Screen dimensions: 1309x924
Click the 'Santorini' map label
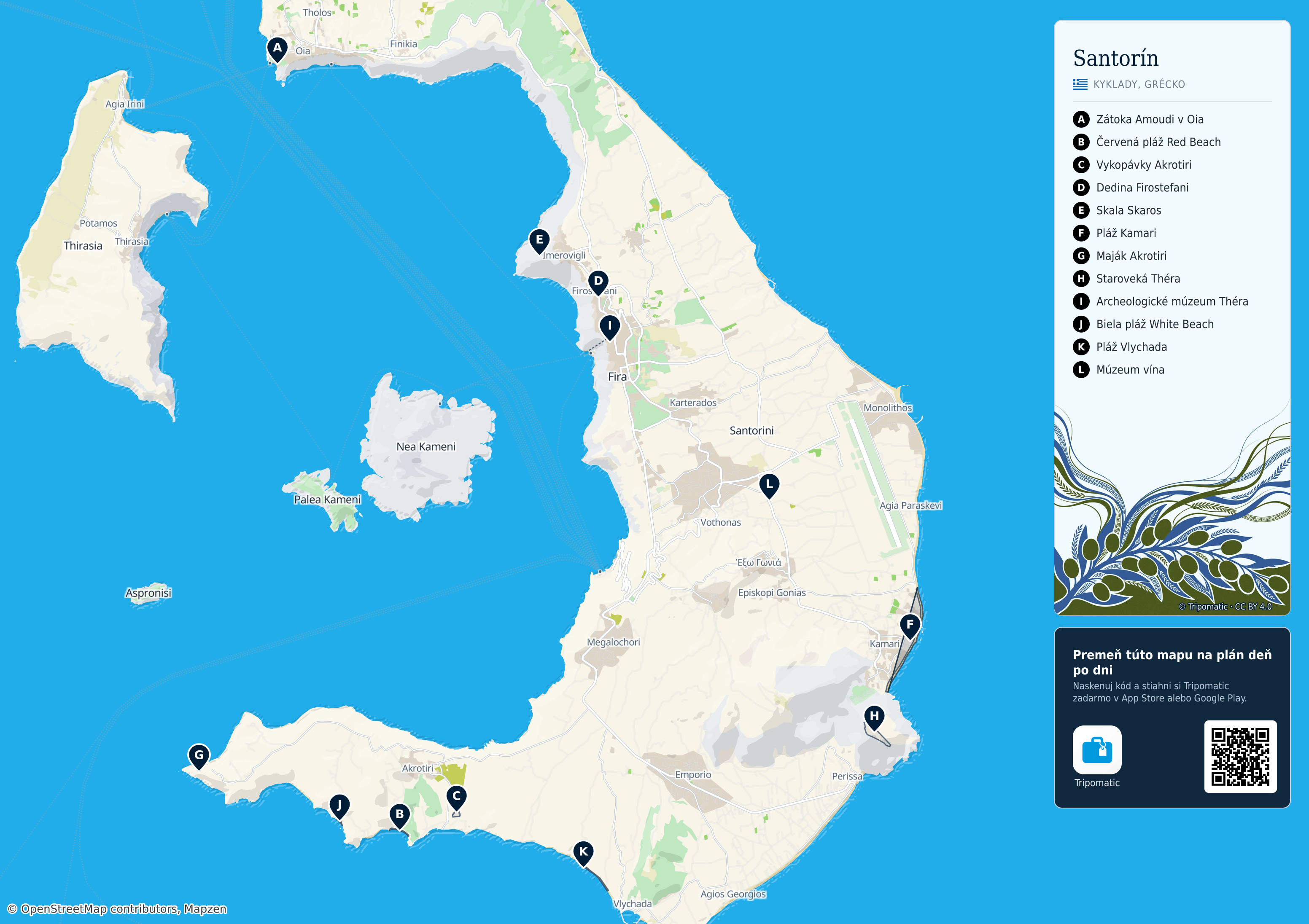click(x=751, y=430)
